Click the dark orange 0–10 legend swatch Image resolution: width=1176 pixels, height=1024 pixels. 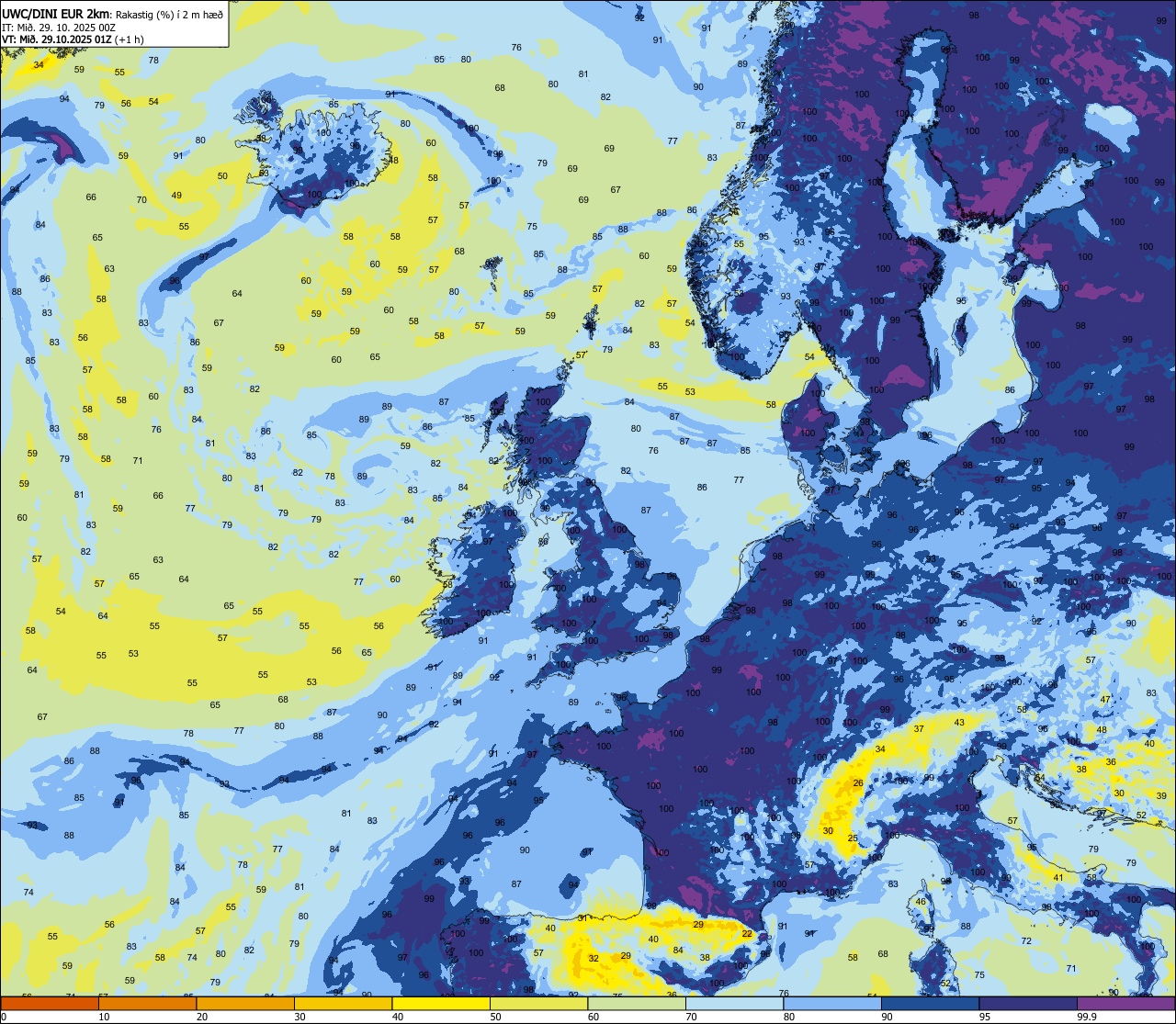[x=50, y=1004]
